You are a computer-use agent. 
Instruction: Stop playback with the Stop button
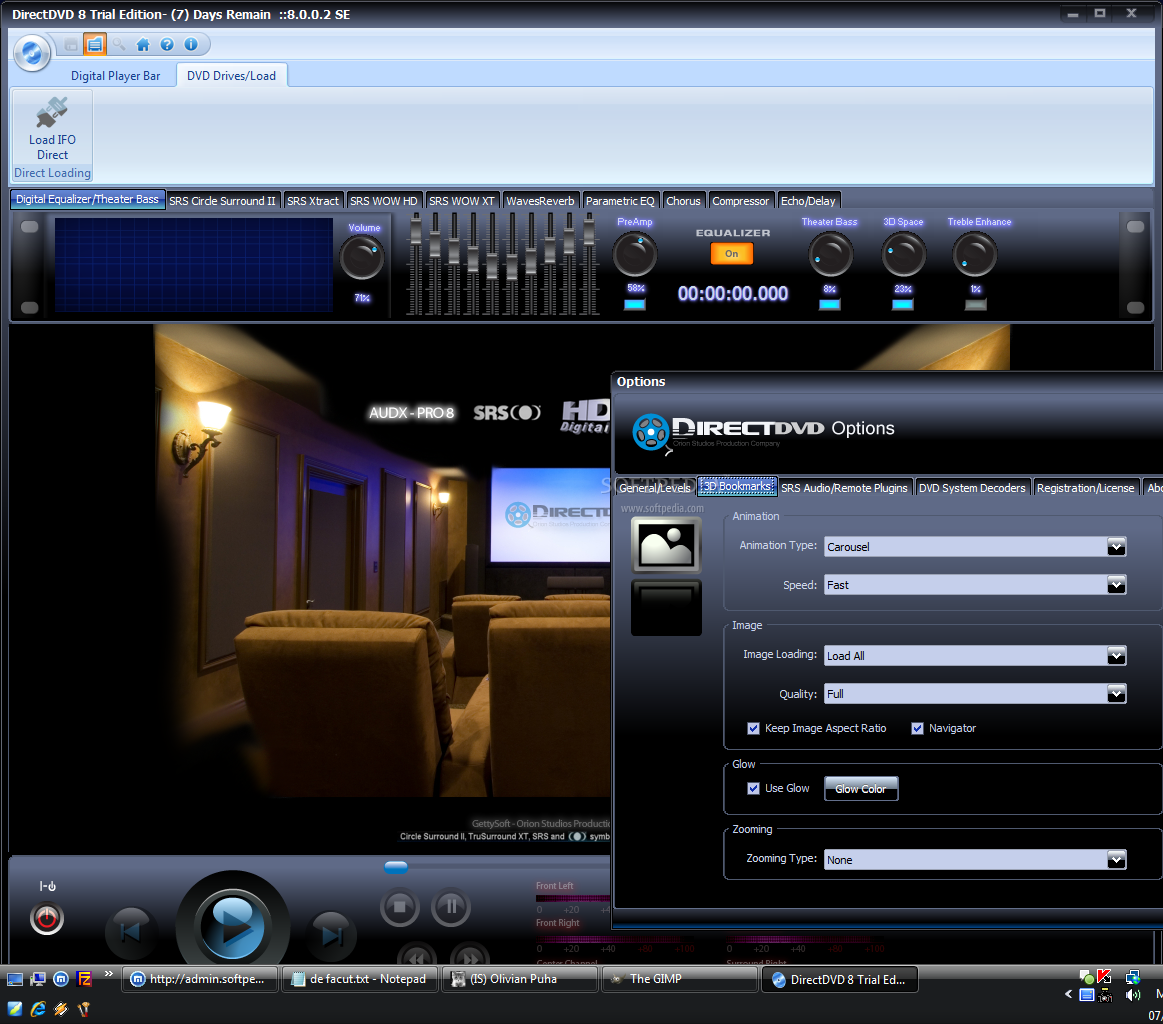tap(400, 906)
